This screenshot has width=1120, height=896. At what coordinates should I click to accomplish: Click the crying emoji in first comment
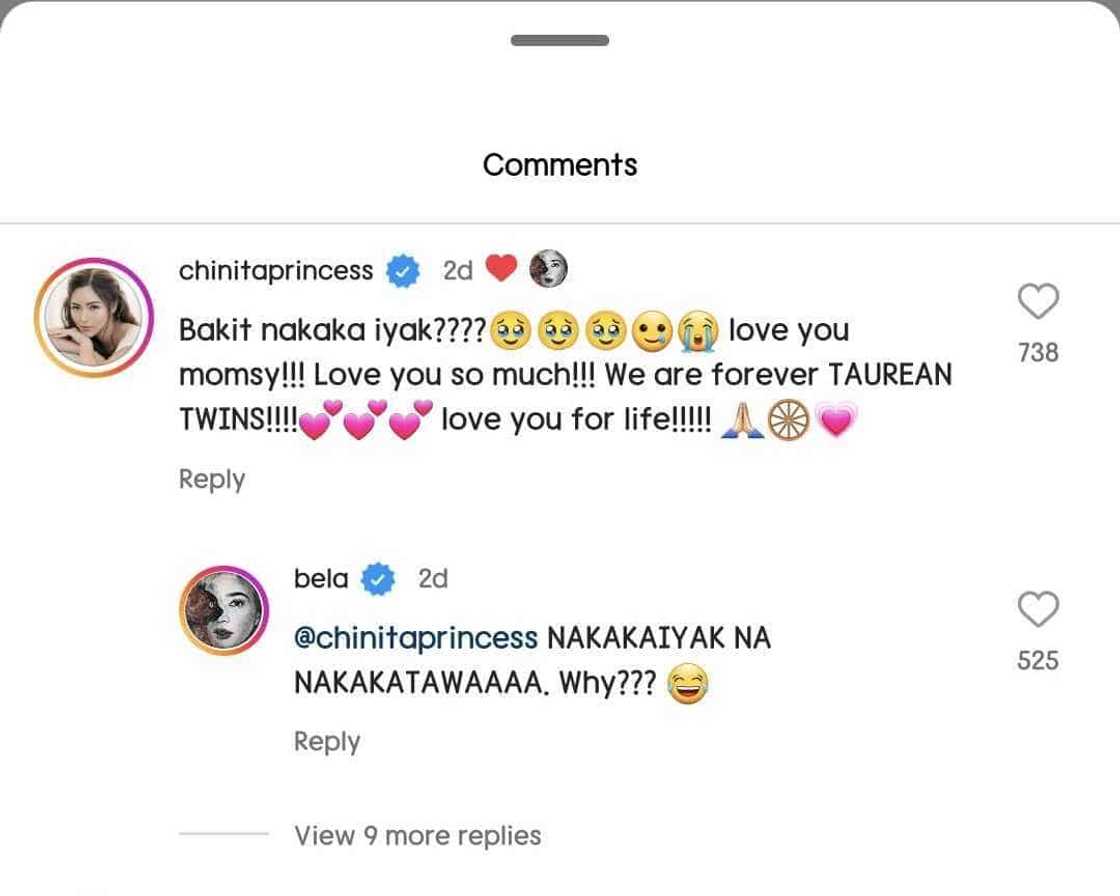point(699,331)
